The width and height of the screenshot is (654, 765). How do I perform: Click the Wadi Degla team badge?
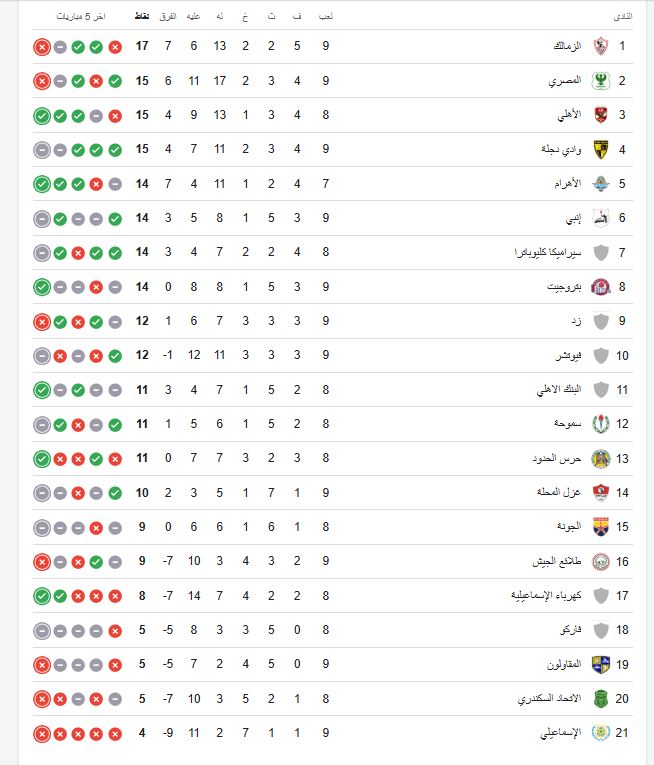pyautogui.click(x=601, y=149)
